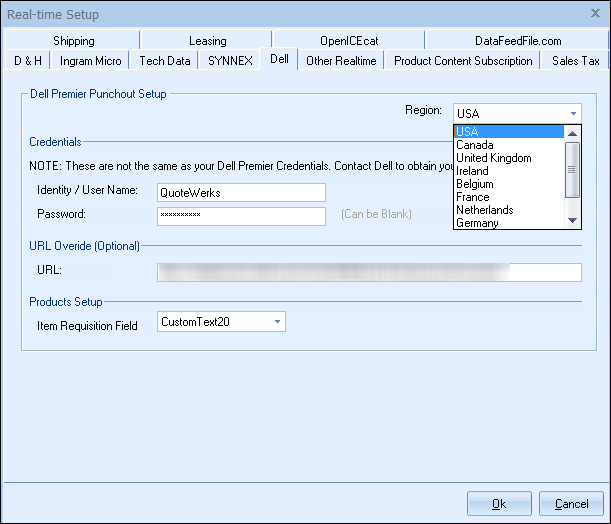Image resolution: width=611 pixels, height=524 pixels.
Task: Click the Identity / User Name field
Action: click(x=241, y=192)
